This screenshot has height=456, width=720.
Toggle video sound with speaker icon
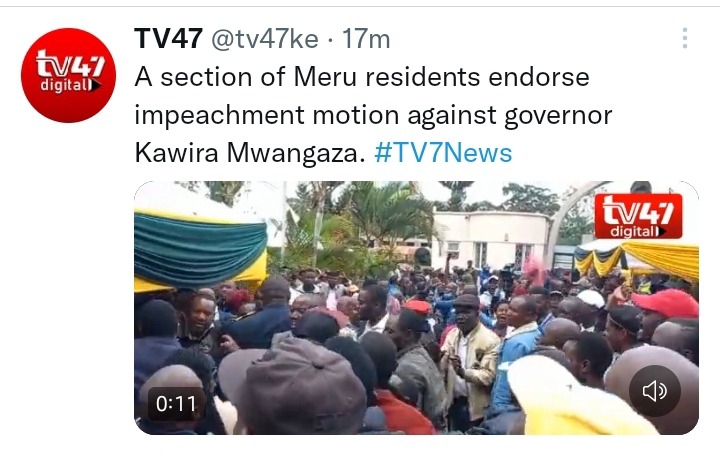pyautogui.click(x=654, y=391)
